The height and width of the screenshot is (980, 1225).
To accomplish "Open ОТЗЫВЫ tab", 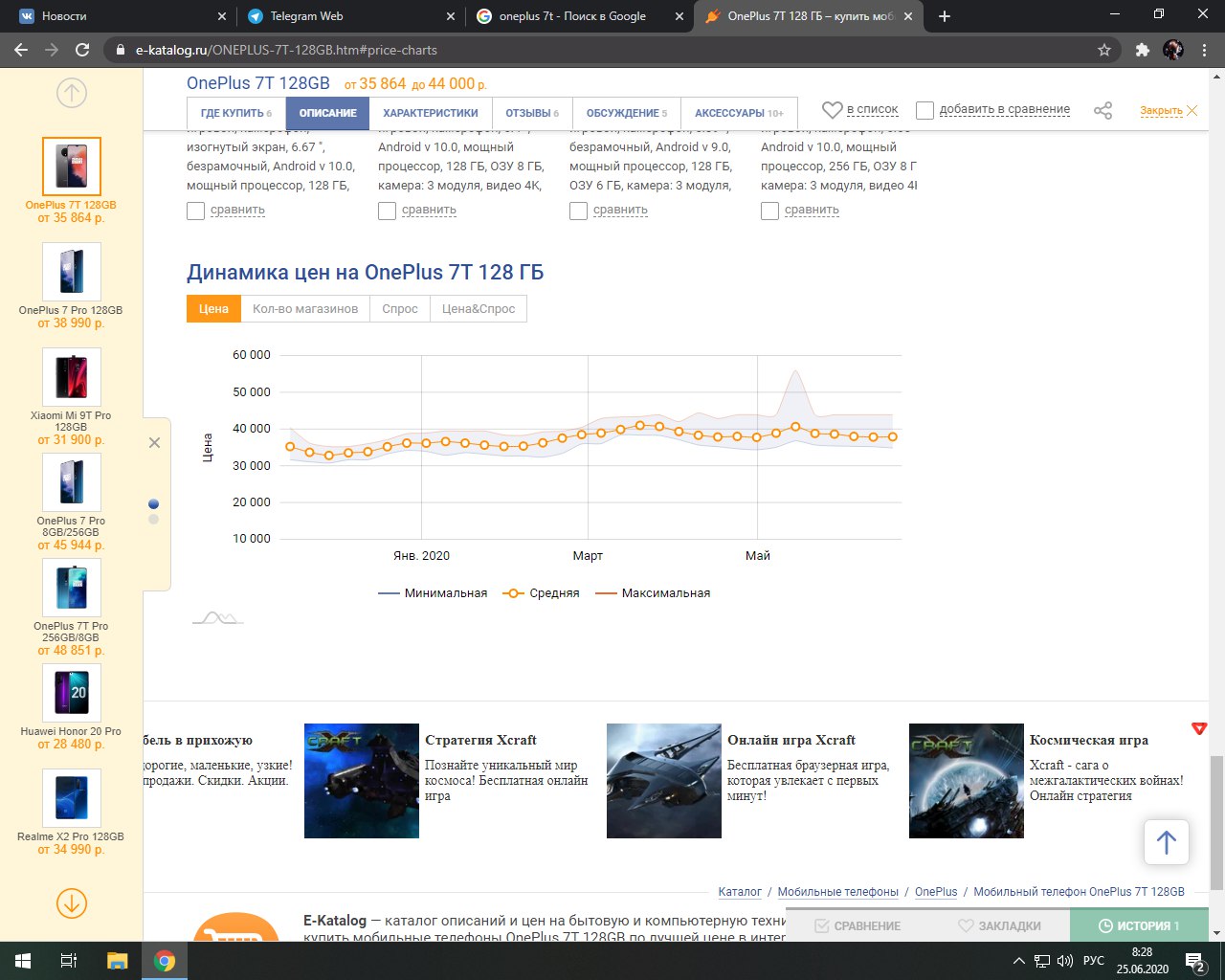I will [x=532, y=113].
